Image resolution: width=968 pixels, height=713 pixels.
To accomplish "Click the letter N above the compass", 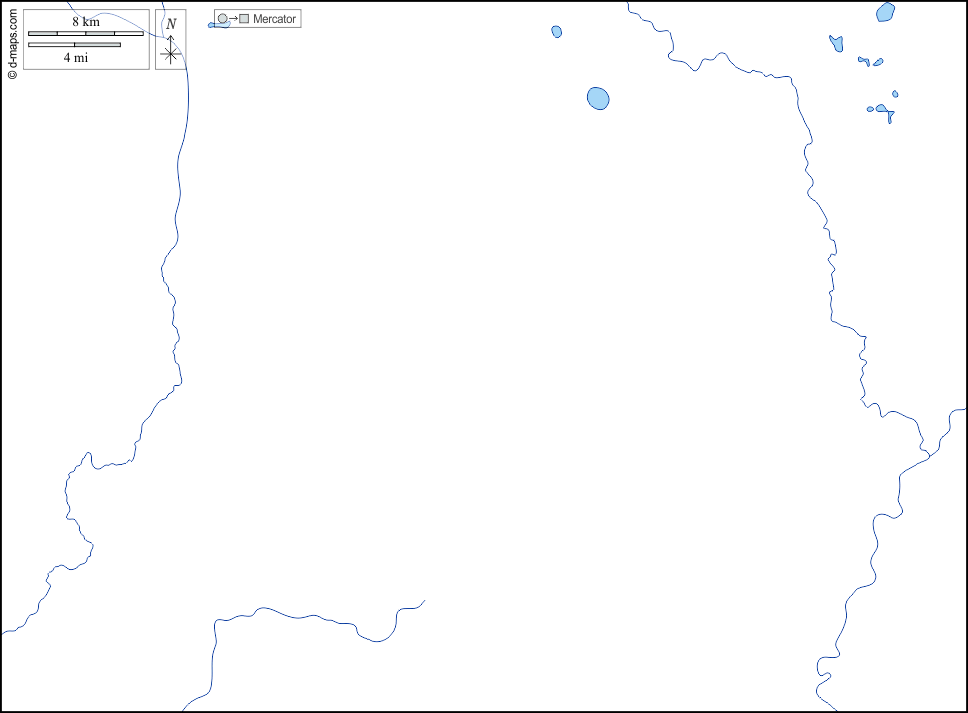I will point(171,23).
